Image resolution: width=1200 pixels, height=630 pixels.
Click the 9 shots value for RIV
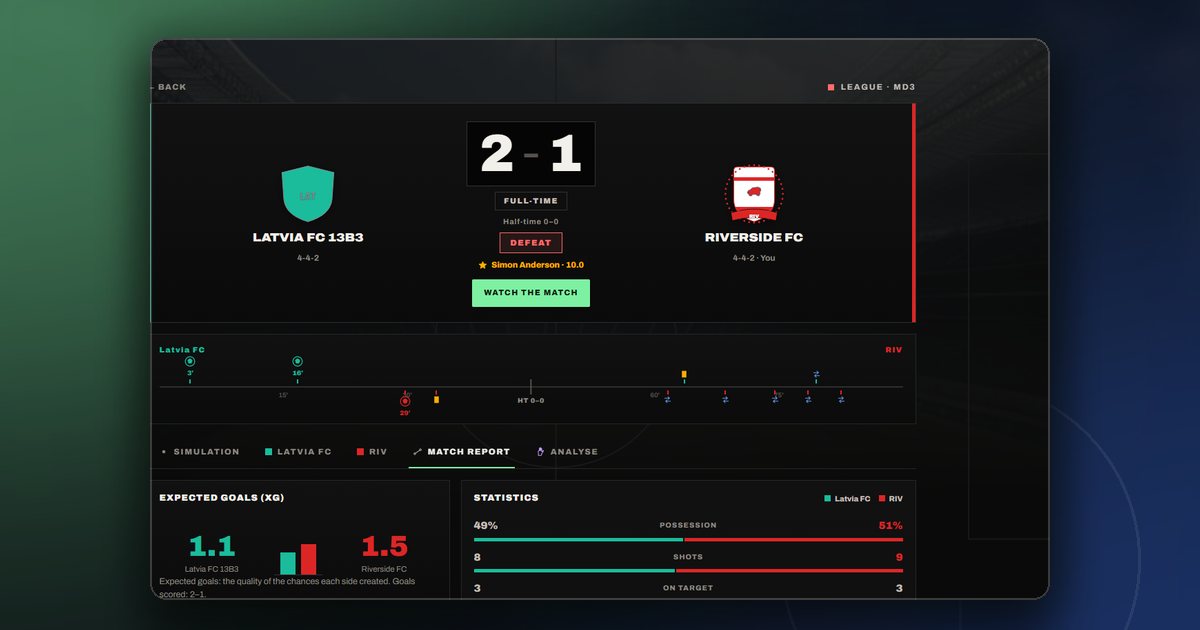click(x=899, y=557)
